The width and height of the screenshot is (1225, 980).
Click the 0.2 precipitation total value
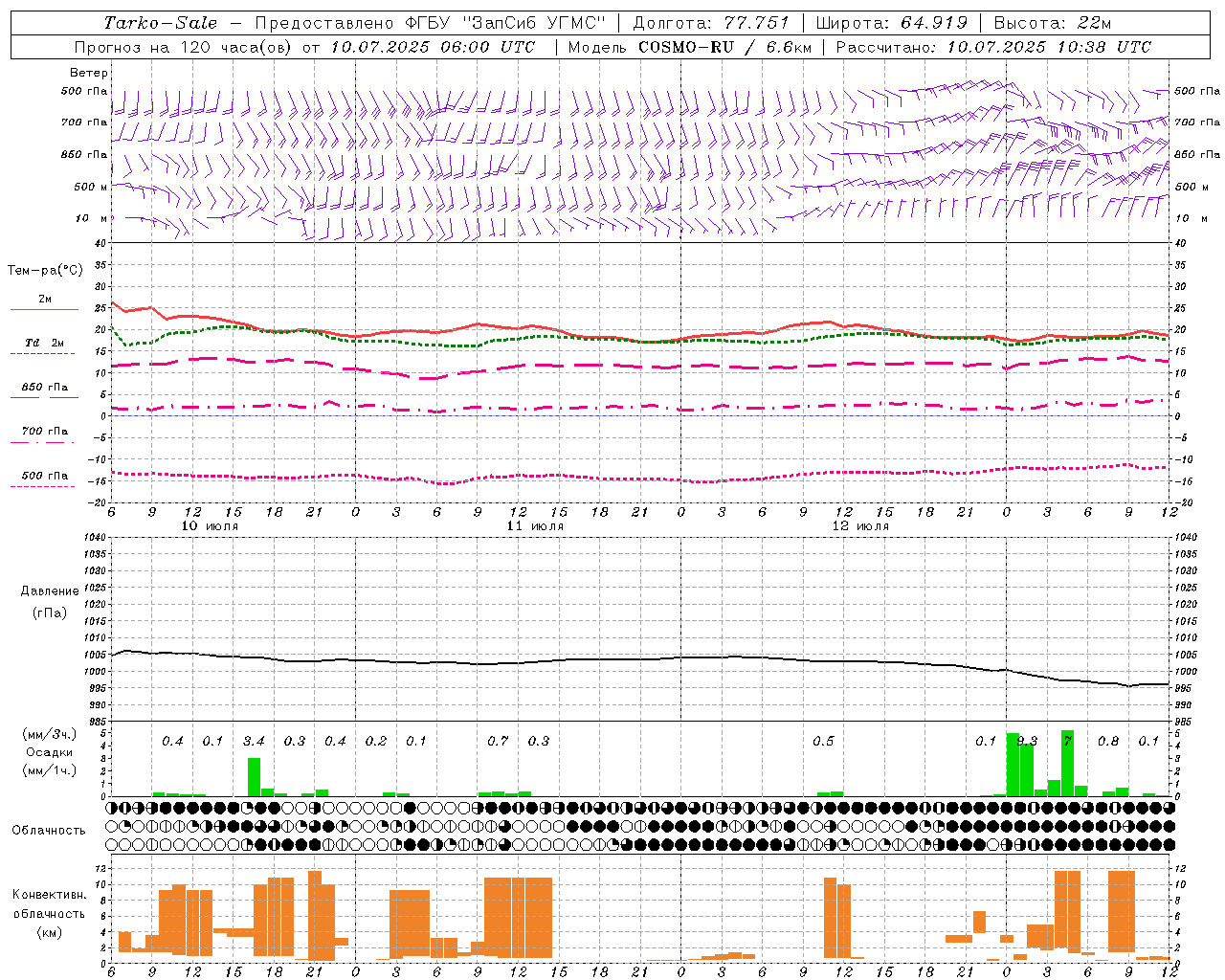pyautogui.click(x=376, y=741)
